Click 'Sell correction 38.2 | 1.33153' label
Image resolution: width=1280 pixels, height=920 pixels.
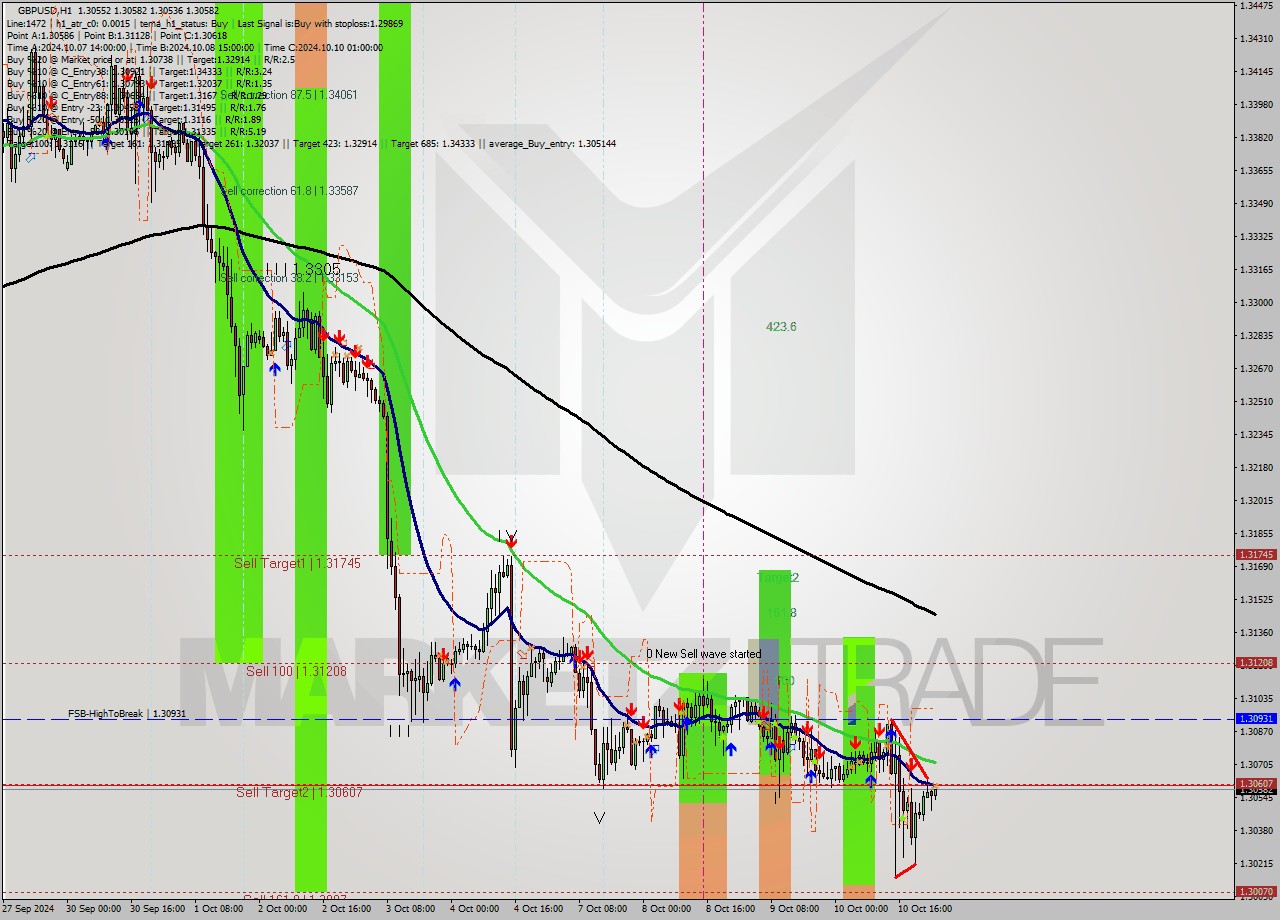pyautogui.click(x=288, y=277)
